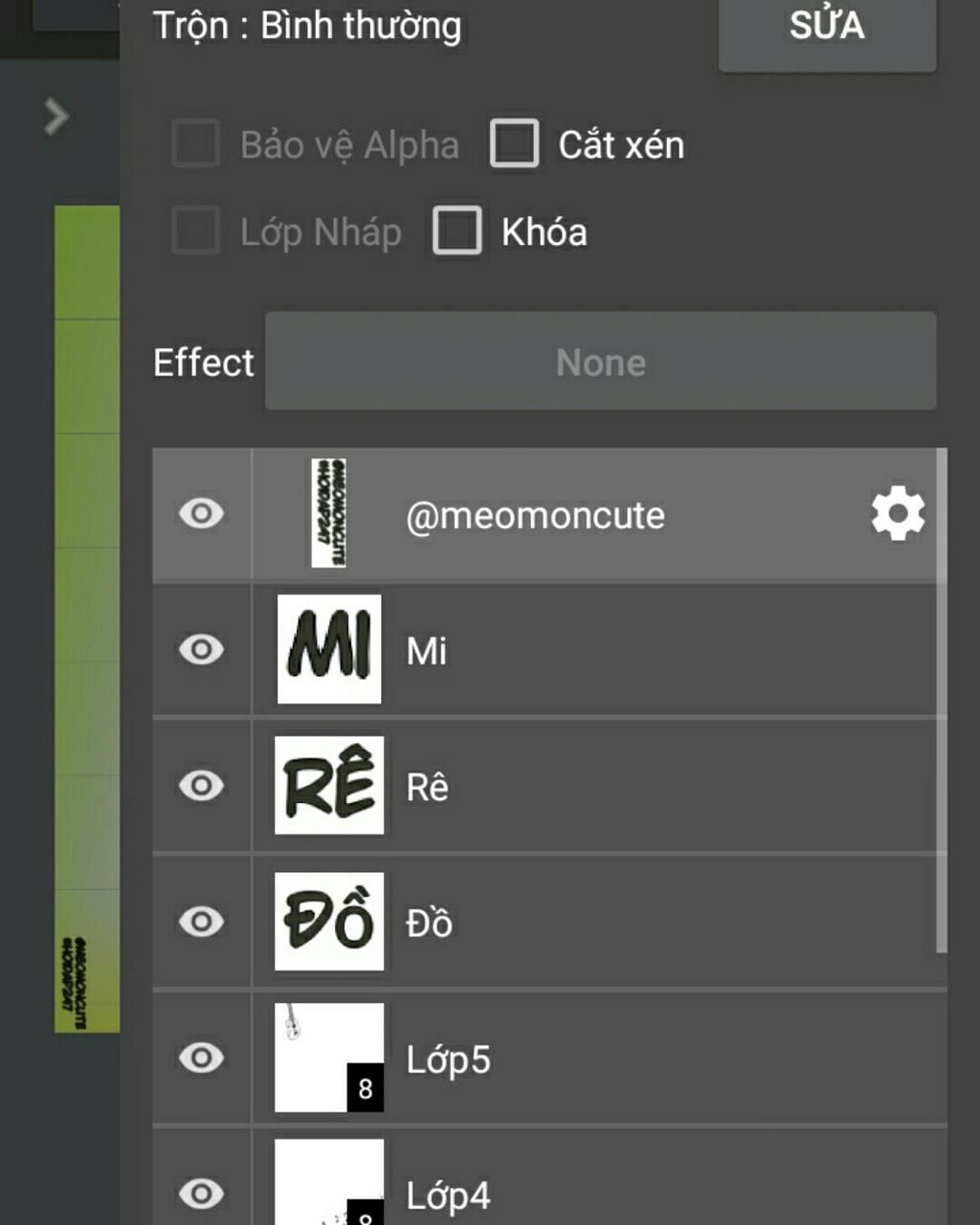Open the Trộn blend mode selector
980x1225 pixels.
(307, 26)
